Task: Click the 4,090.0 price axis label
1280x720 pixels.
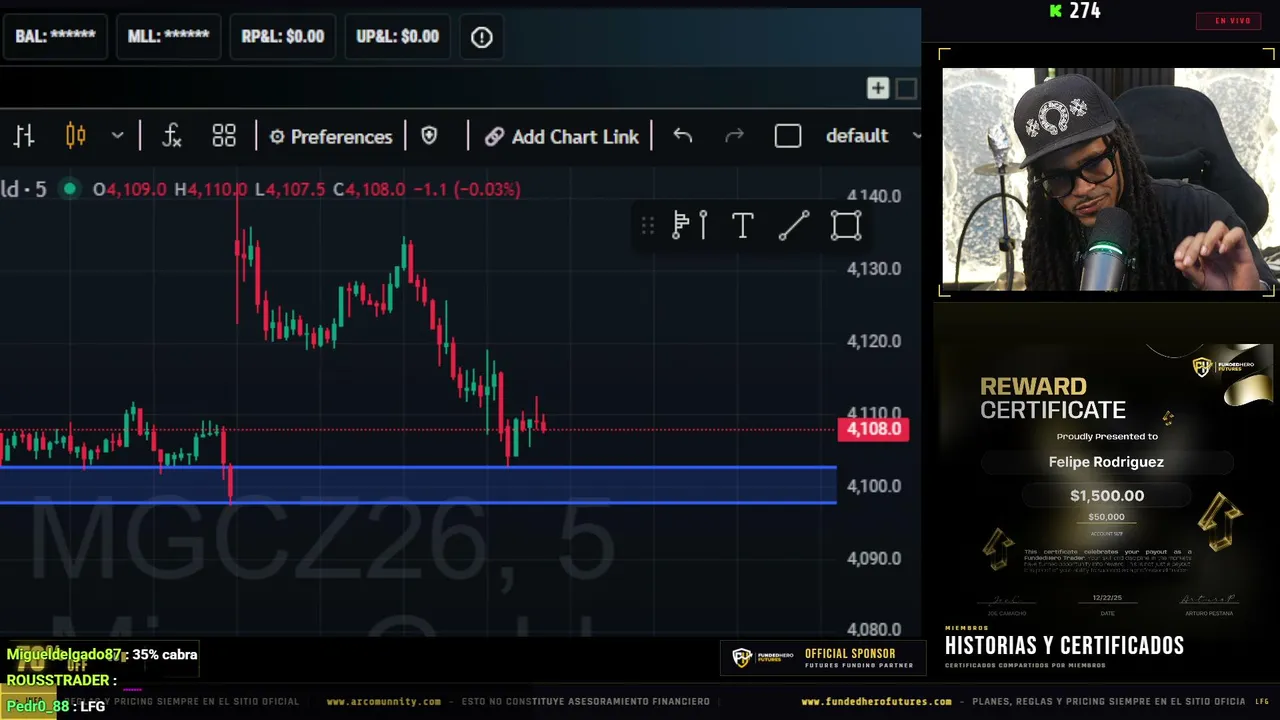Action: pyautogui.click(x=874, y=558)
